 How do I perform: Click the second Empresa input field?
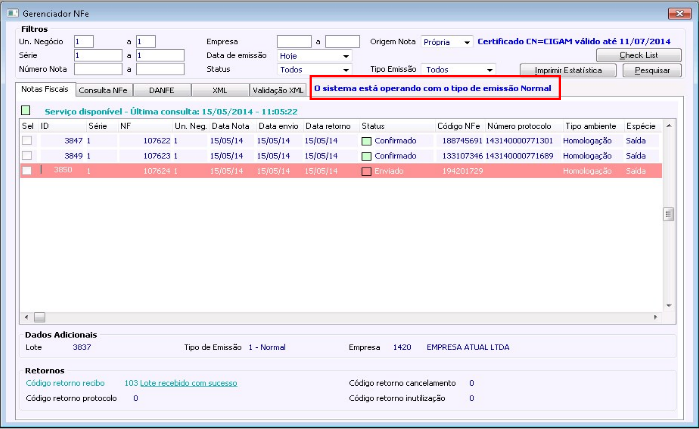pos(342,42)
